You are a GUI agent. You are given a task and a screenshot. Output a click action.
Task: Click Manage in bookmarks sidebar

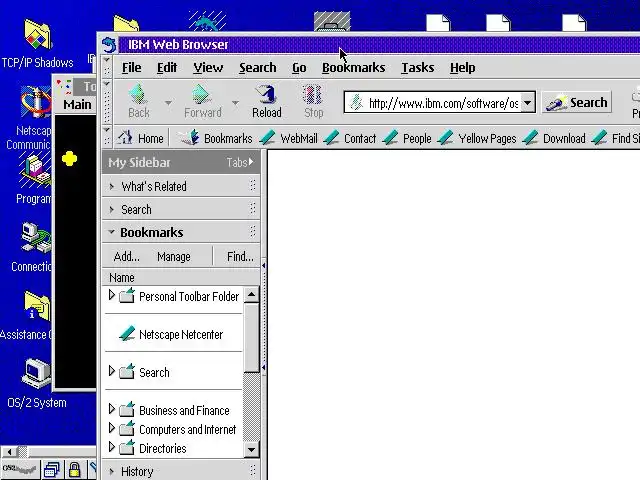(x=174, y=257)
